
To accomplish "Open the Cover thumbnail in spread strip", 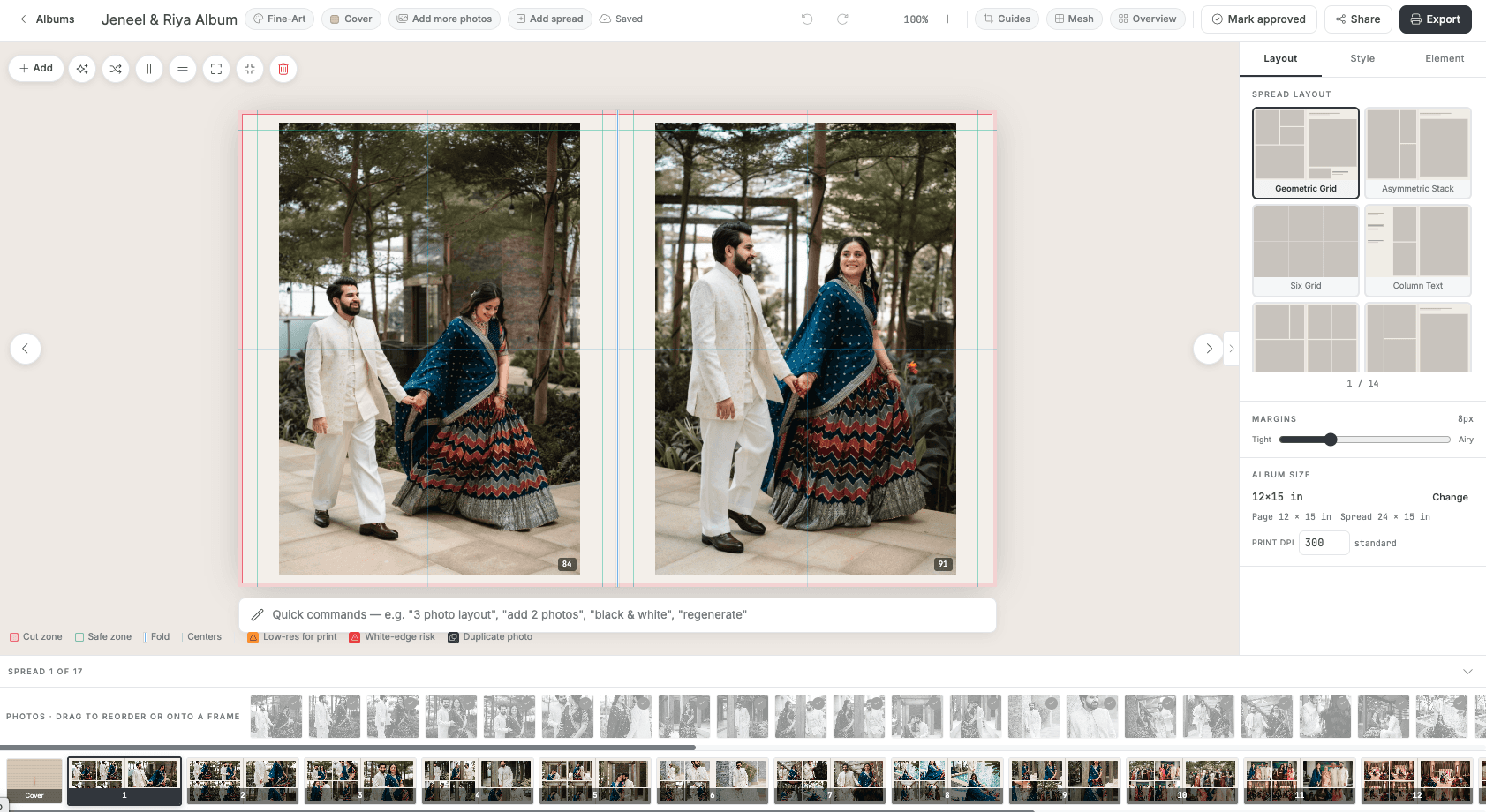I will pos(34,780).
